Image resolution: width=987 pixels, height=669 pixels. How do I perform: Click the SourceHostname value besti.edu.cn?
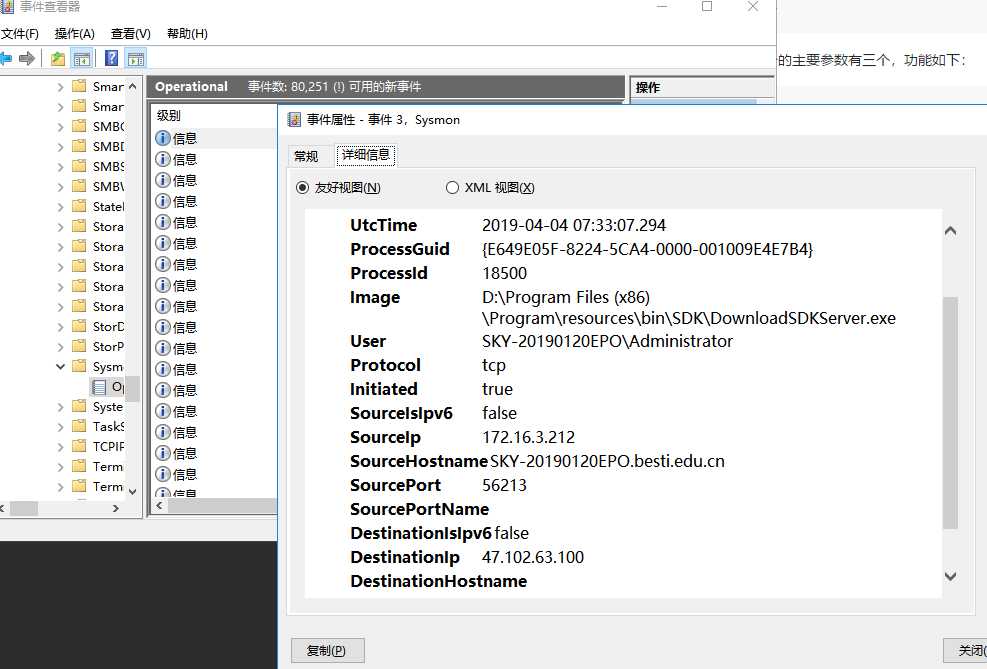click(x=607, y=461)
